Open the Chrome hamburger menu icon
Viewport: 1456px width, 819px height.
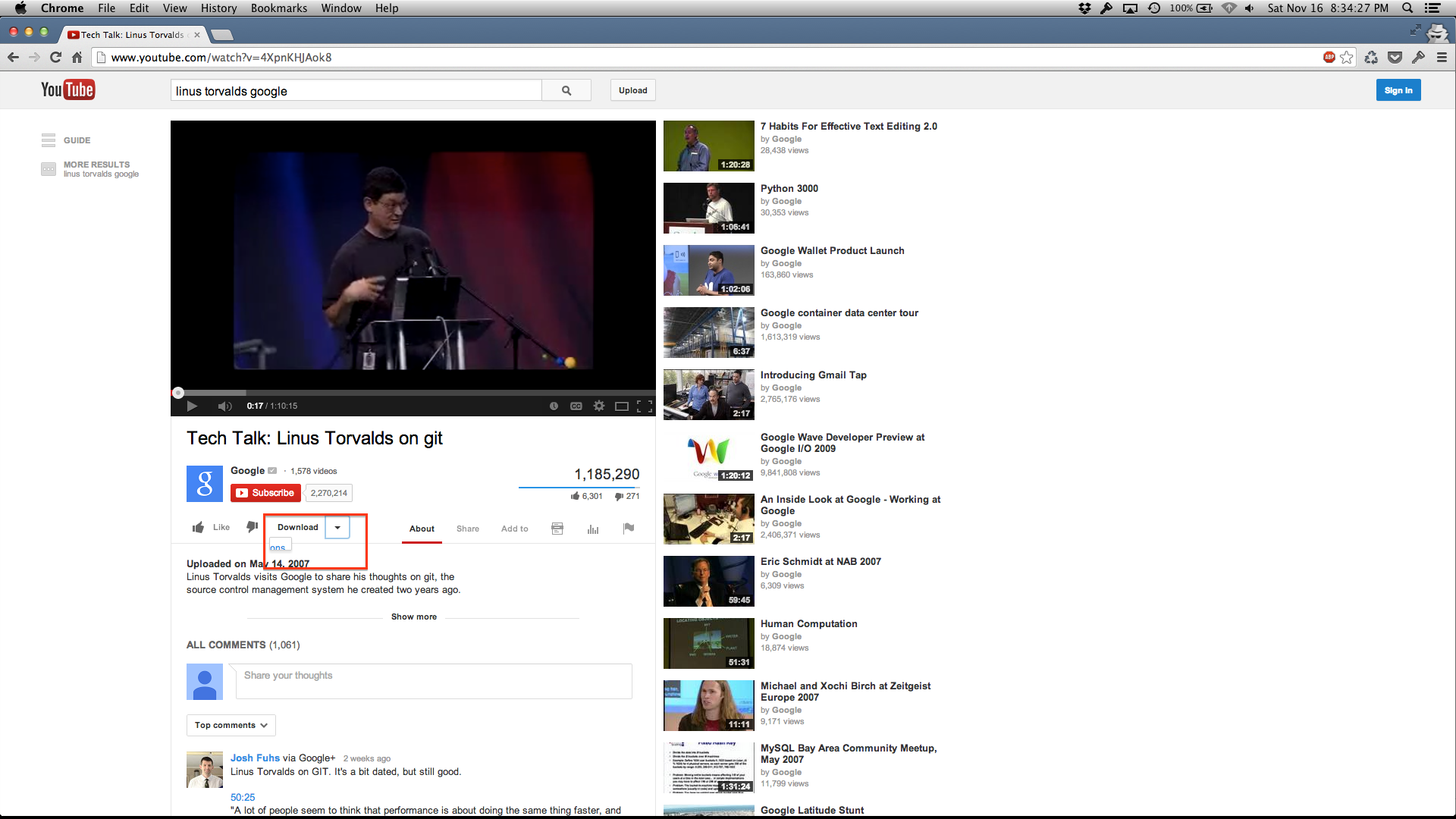pyautogui.click(x=1442, y=57)
